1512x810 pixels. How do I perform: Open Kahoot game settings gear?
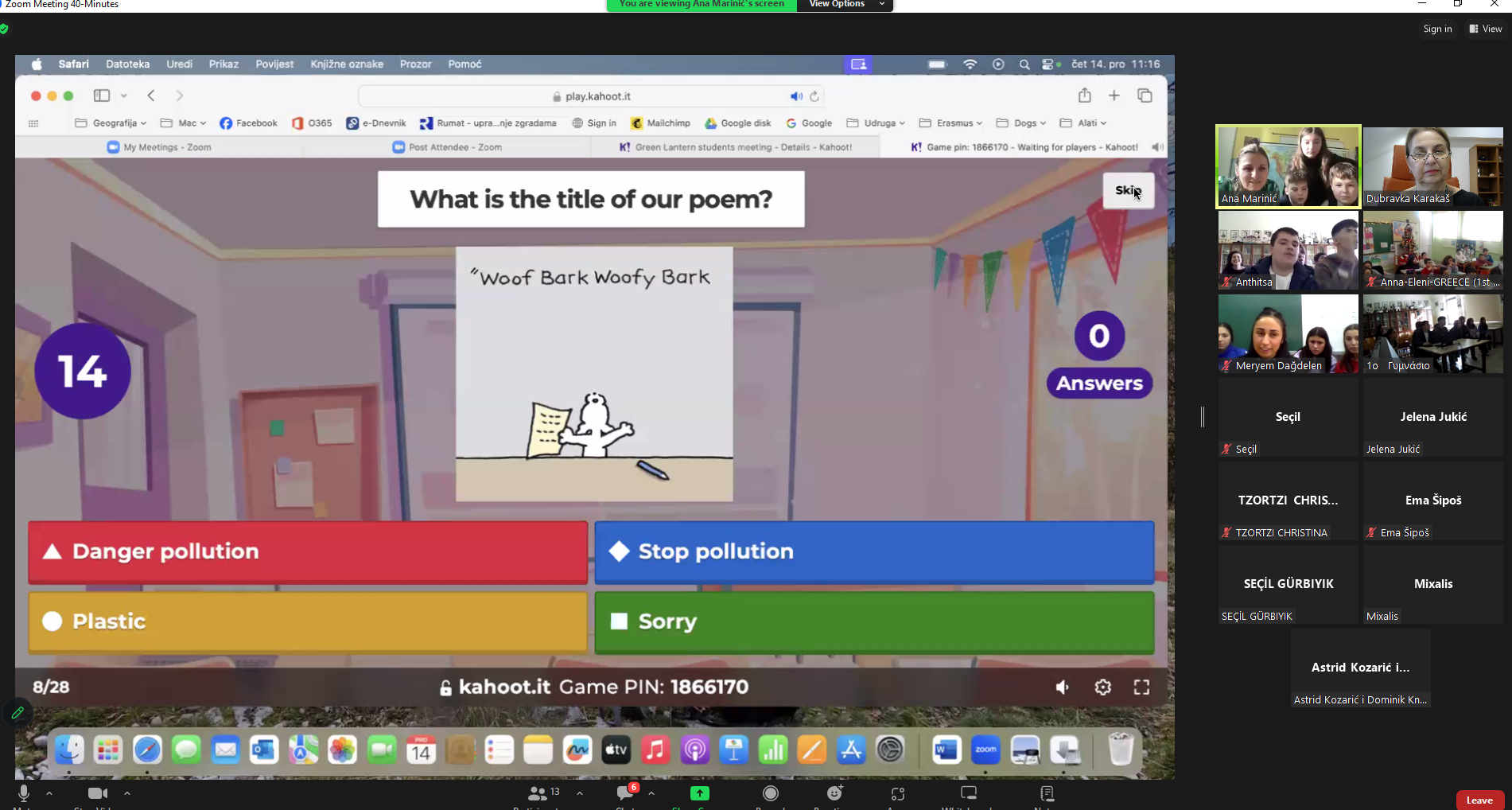point(1102,687)
